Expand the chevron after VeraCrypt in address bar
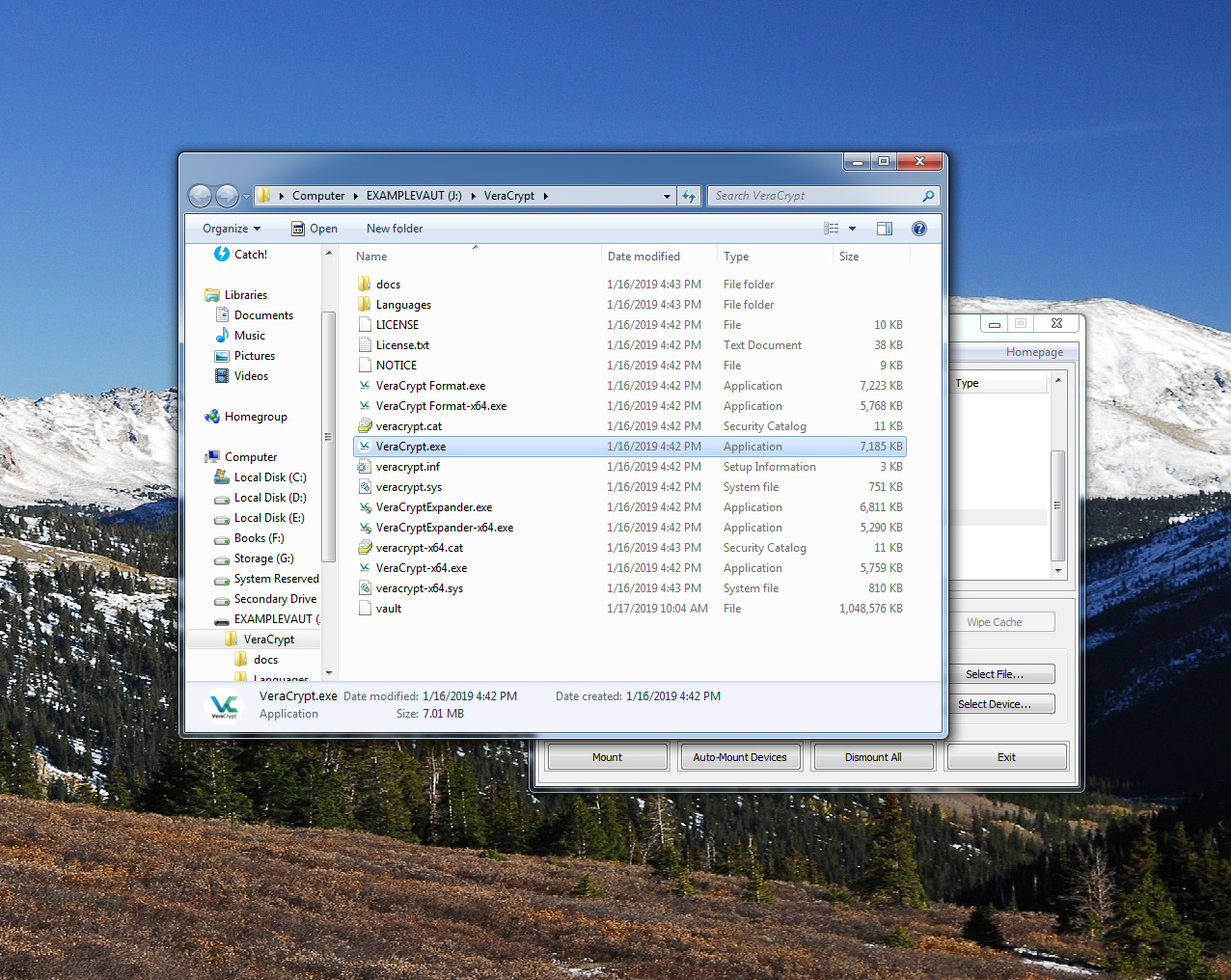The image size is (1231, 980). tap(545, 196)
